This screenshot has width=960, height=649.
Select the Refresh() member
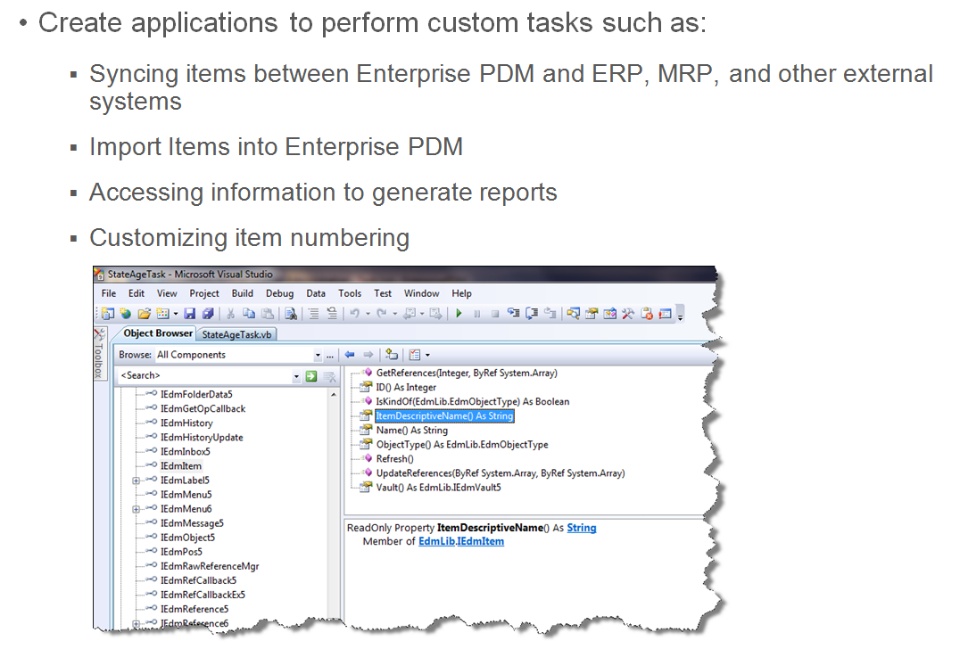pyautogui.click(x=394, y=459)
